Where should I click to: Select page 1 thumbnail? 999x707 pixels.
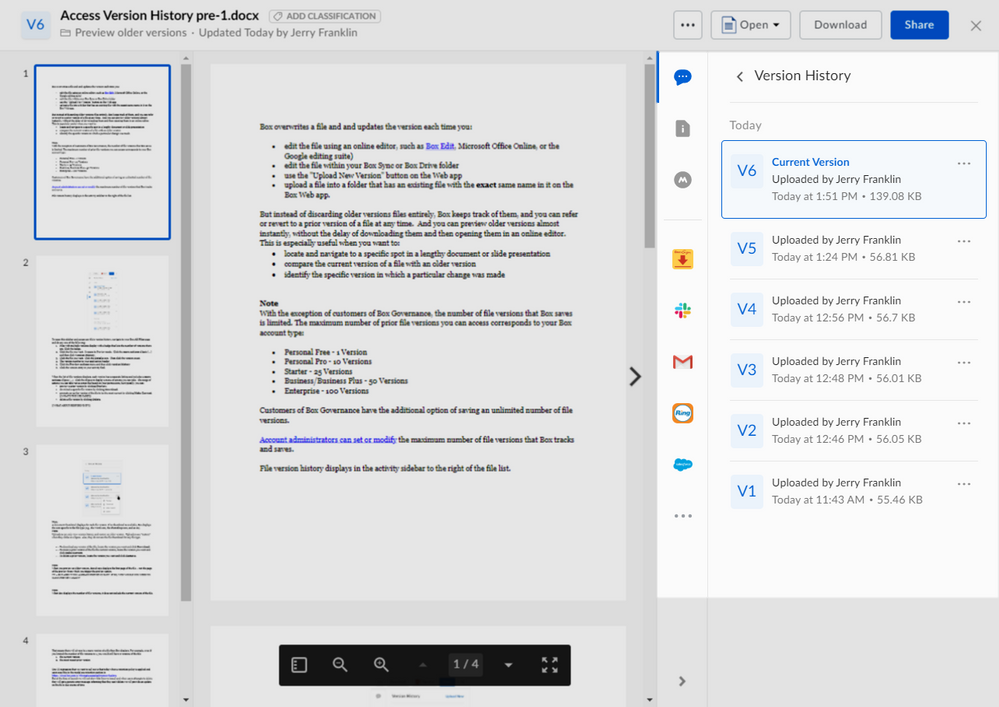coord(103,152)
